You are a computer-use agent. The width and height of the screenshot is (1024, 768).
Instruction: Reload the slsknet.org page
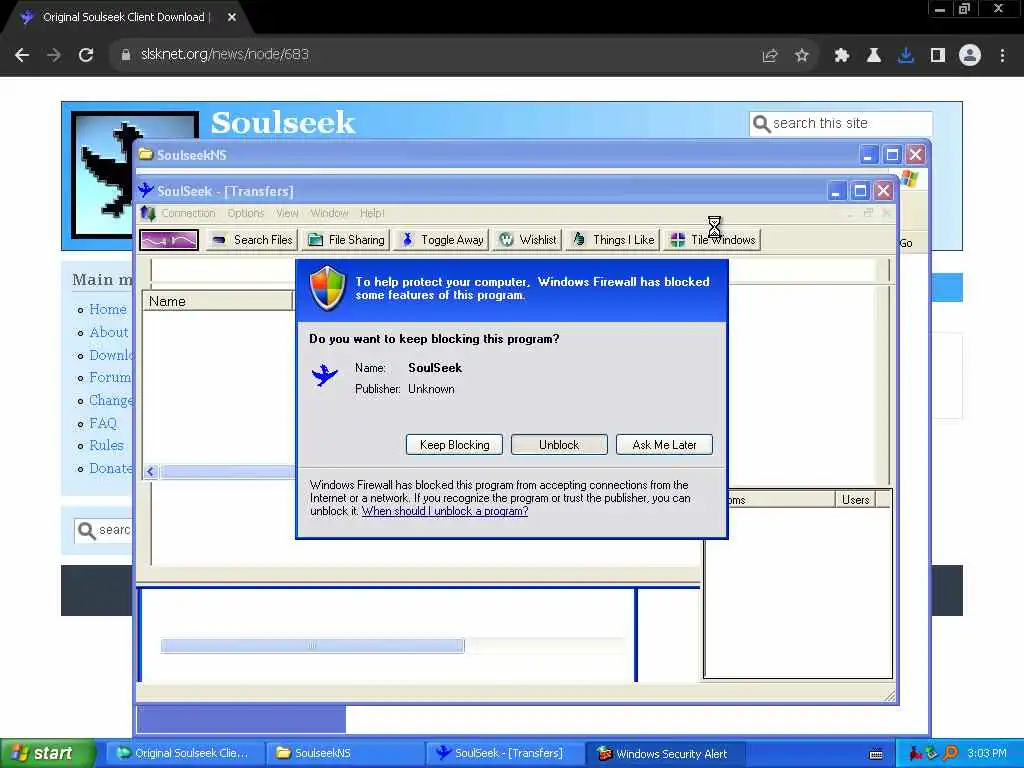click(86, 55)
